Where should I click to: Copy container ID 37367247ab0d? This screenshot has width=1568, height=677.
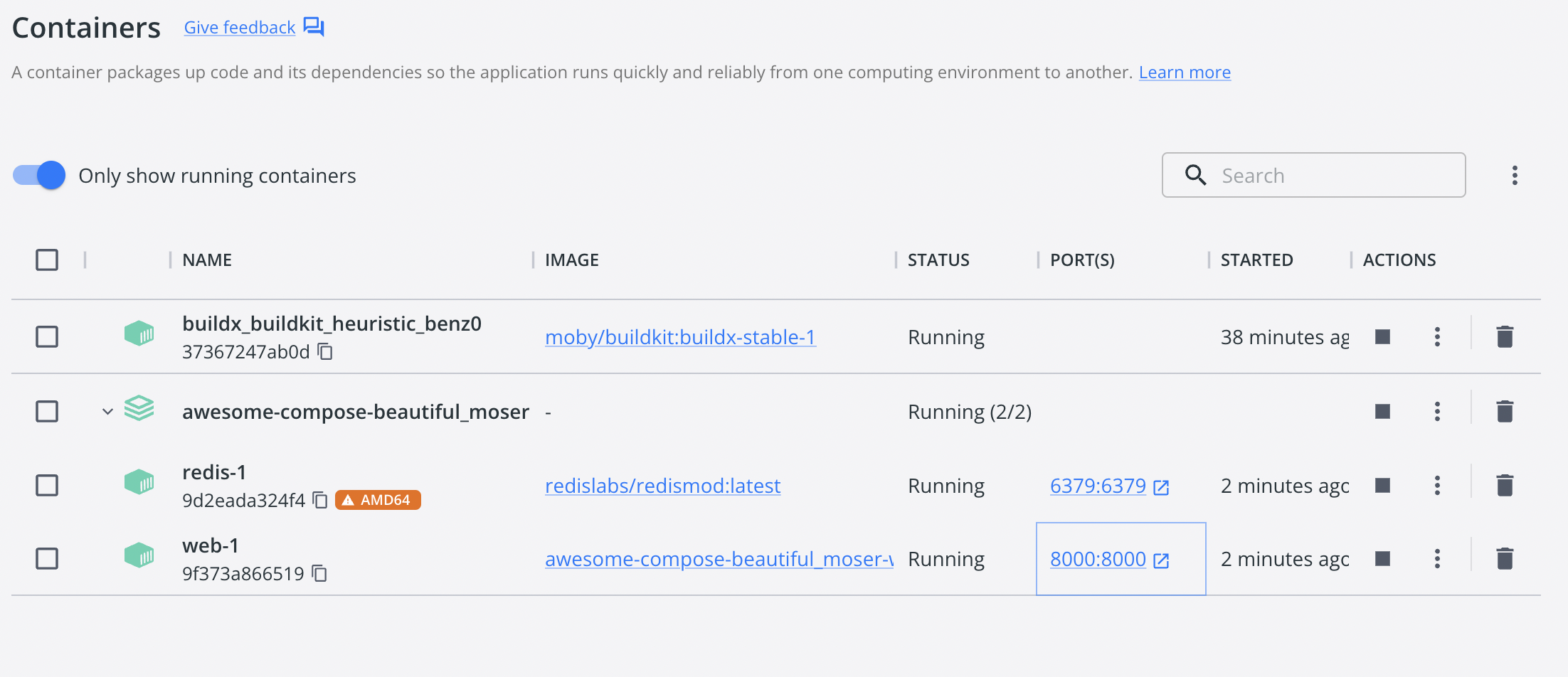pyautogui.click(x=325, y=351)
